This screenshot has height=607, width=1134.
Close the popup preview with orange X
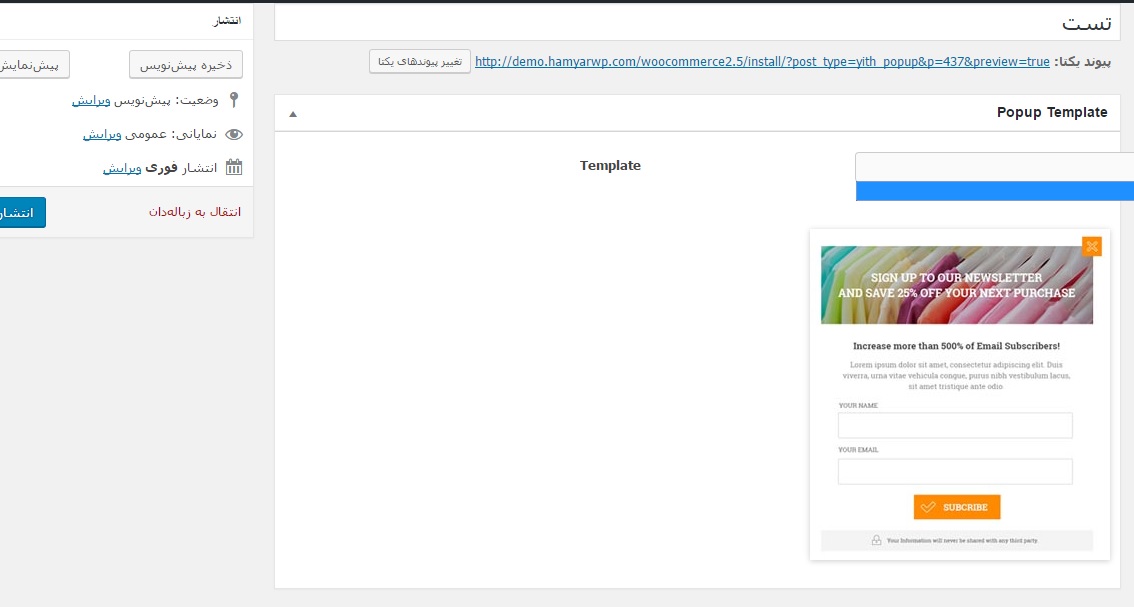tap(1091, 247)
